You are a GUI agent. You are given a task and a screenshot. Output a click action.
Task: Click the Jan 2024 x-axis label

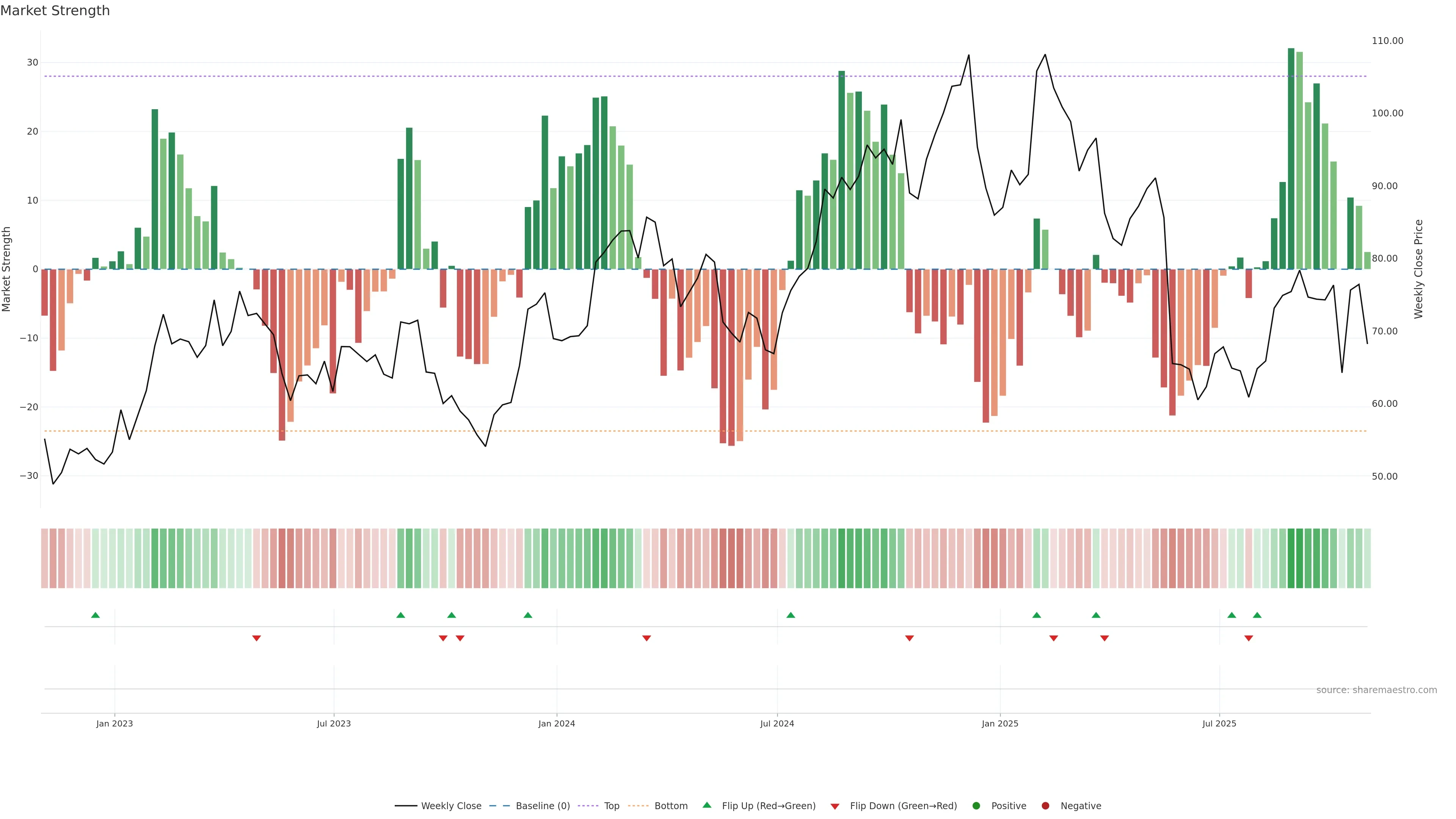[556, 723]
